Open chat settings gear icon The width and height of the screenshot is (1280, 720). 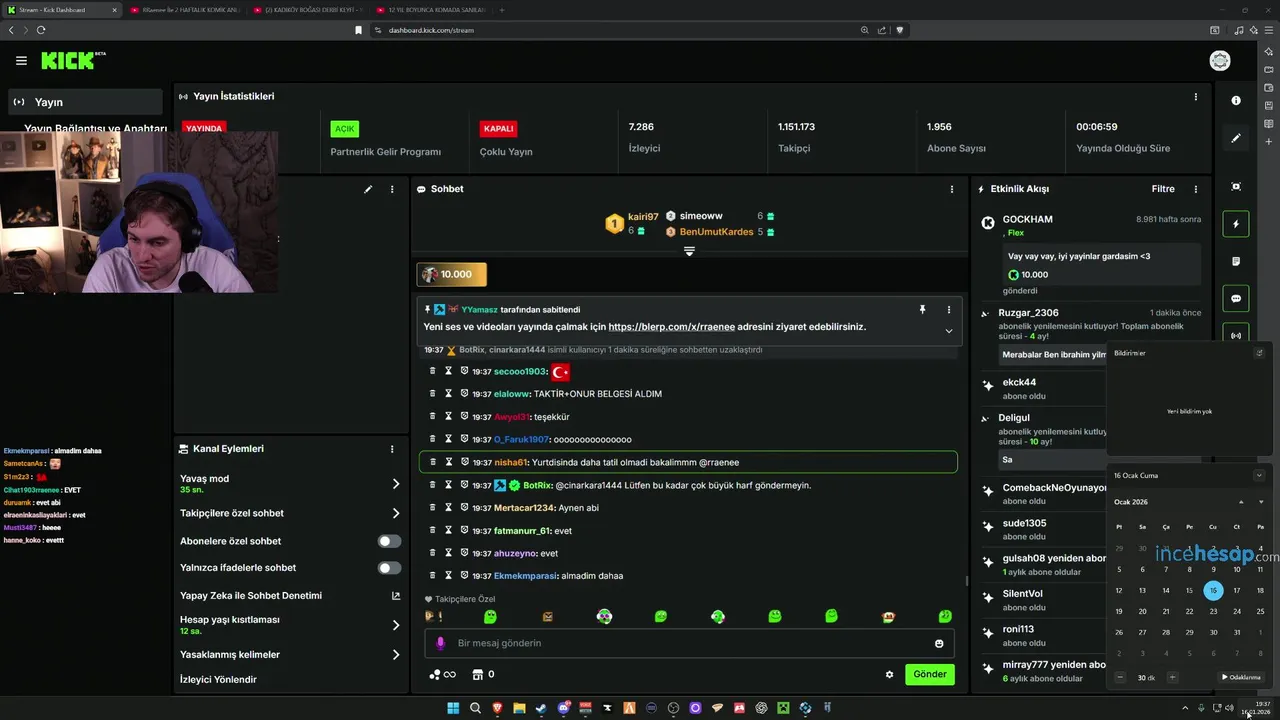889,674
